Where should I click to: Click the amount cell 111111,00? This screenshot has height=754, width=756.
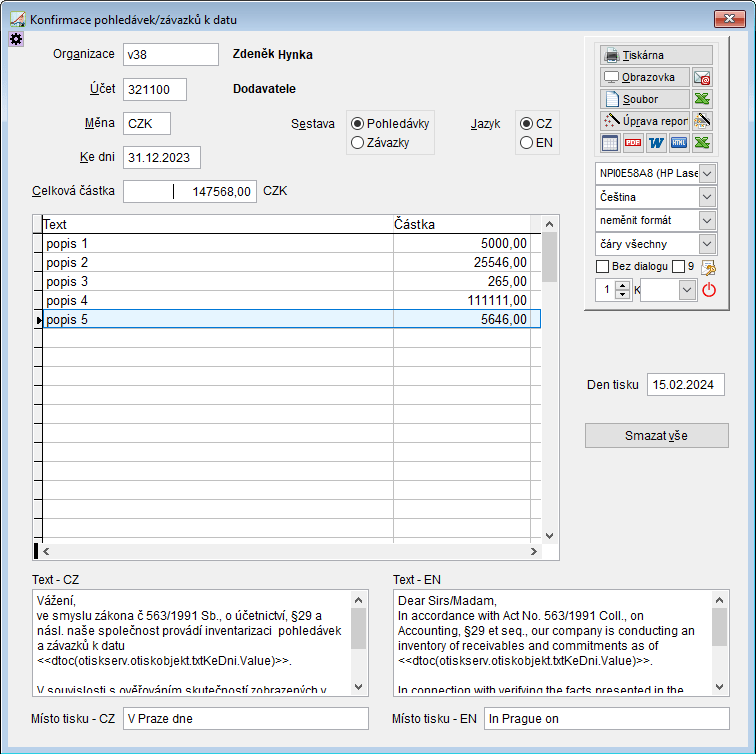coord(462,300)
